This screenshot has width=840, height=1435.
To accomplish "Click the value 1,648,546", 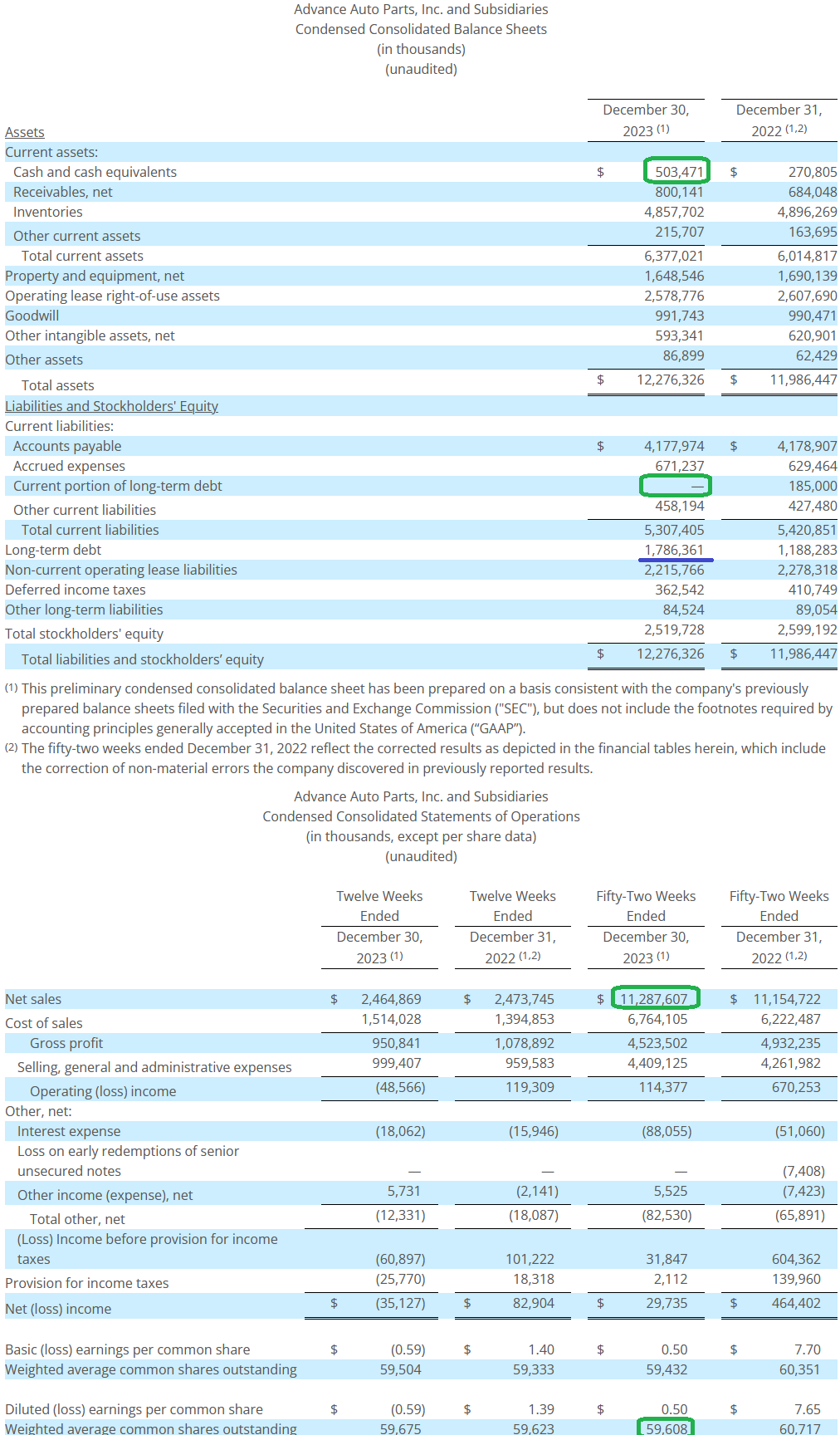I will (x=674, y=276).
